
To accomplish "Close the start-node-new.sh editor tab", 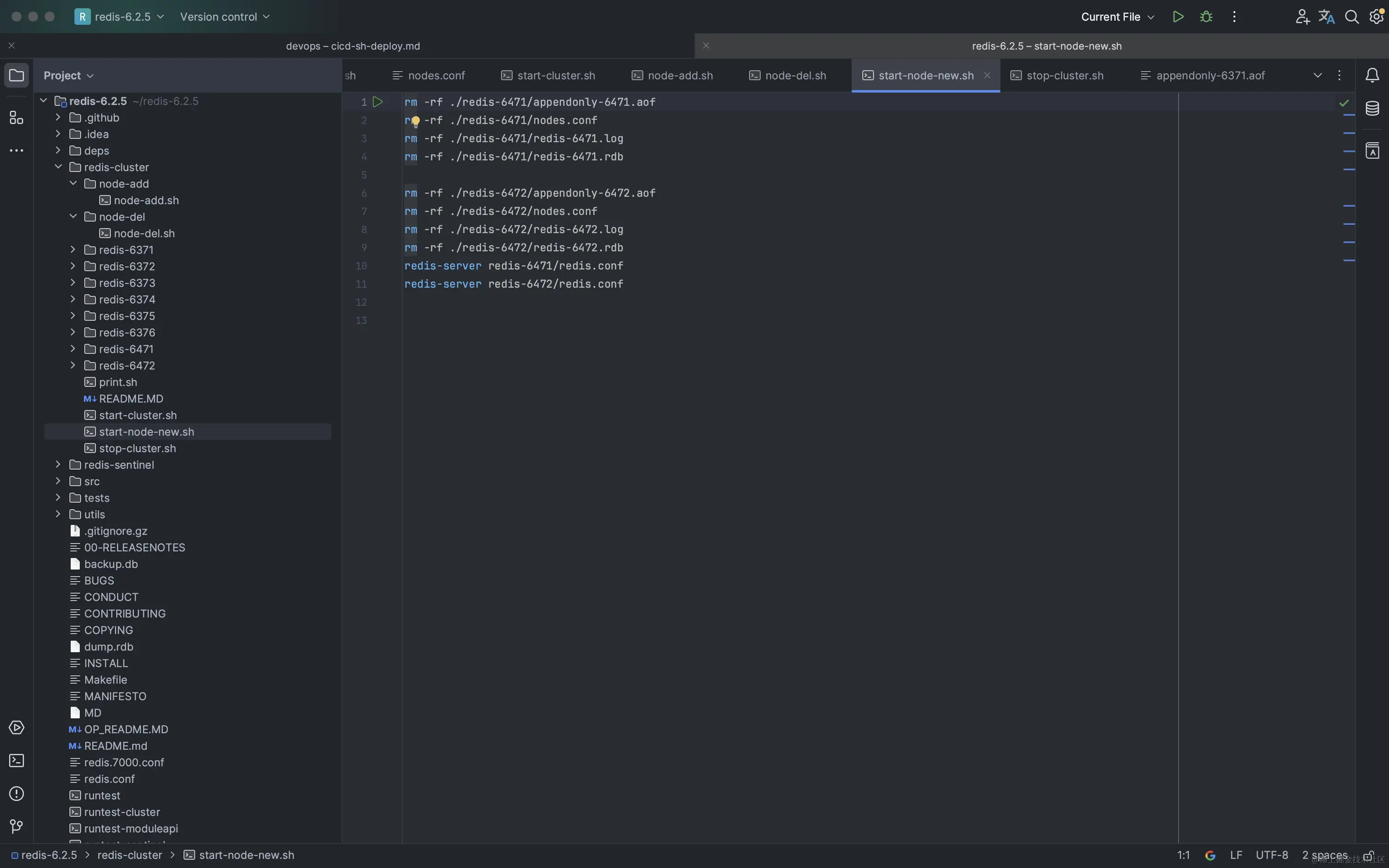I will click(987, 75).
